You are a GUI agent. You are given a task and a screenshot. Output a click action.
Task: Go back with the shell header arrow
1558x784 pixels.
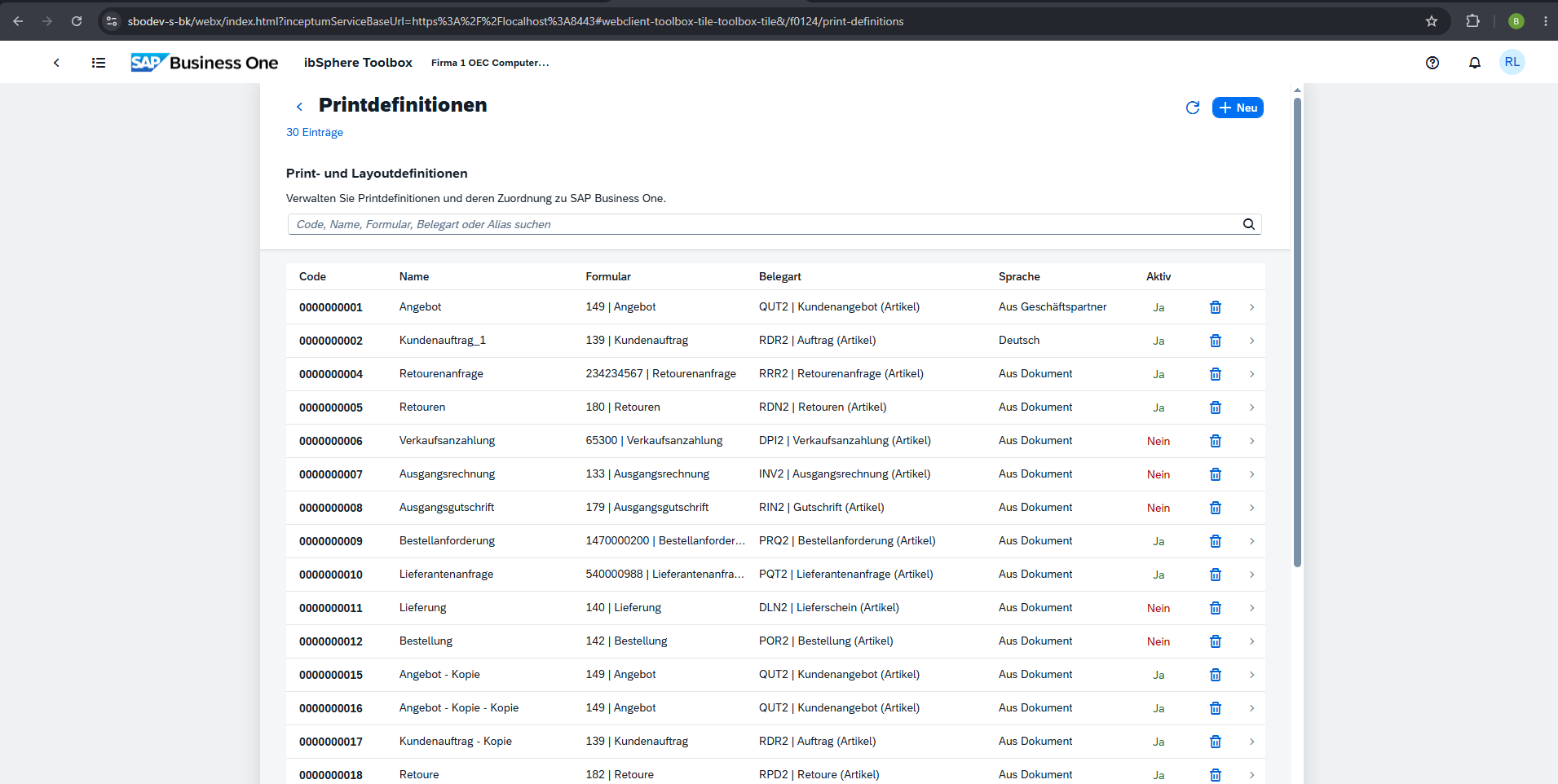click(56, 63)
